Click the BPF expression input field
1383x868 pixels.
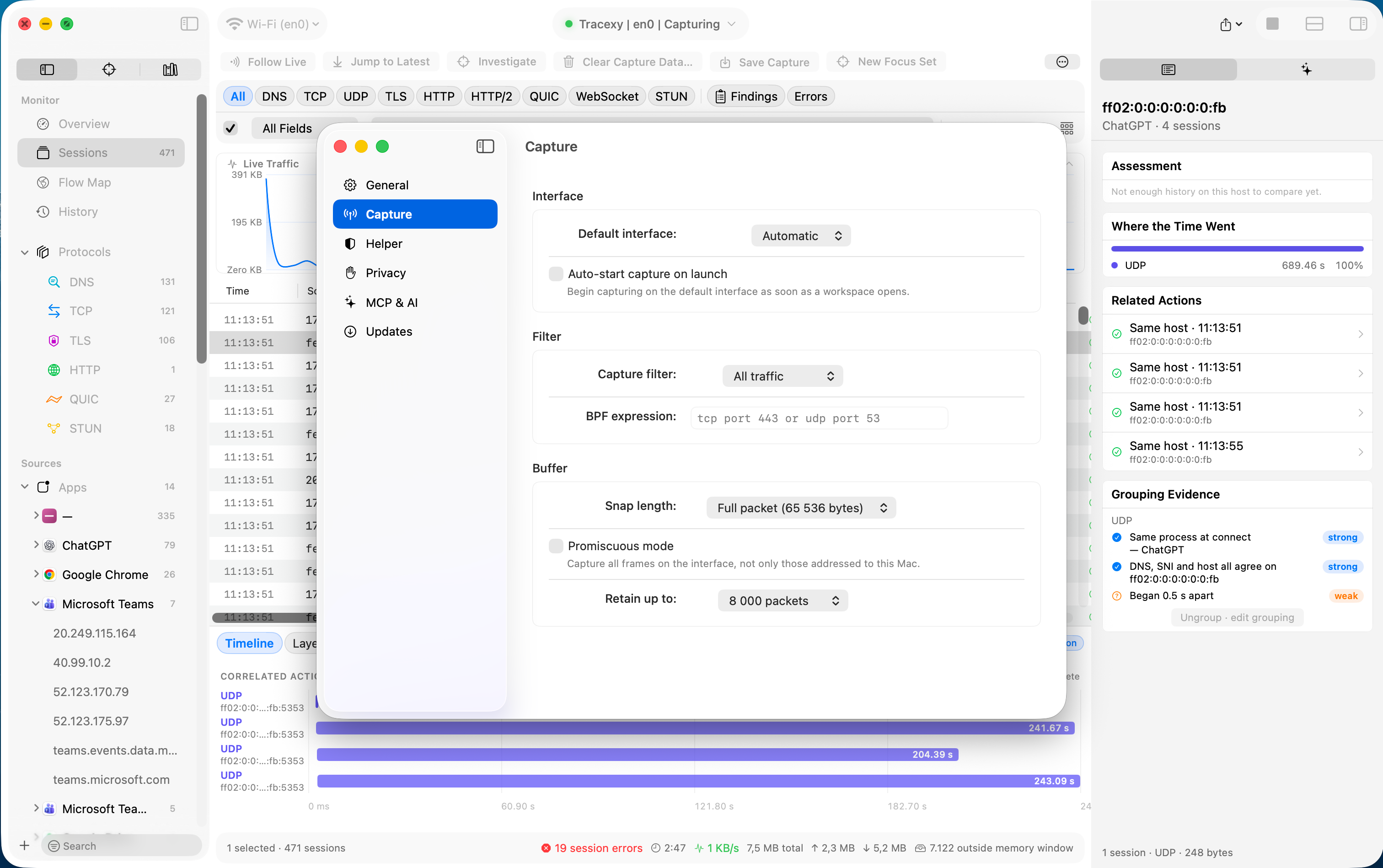[x=819, y=418]
